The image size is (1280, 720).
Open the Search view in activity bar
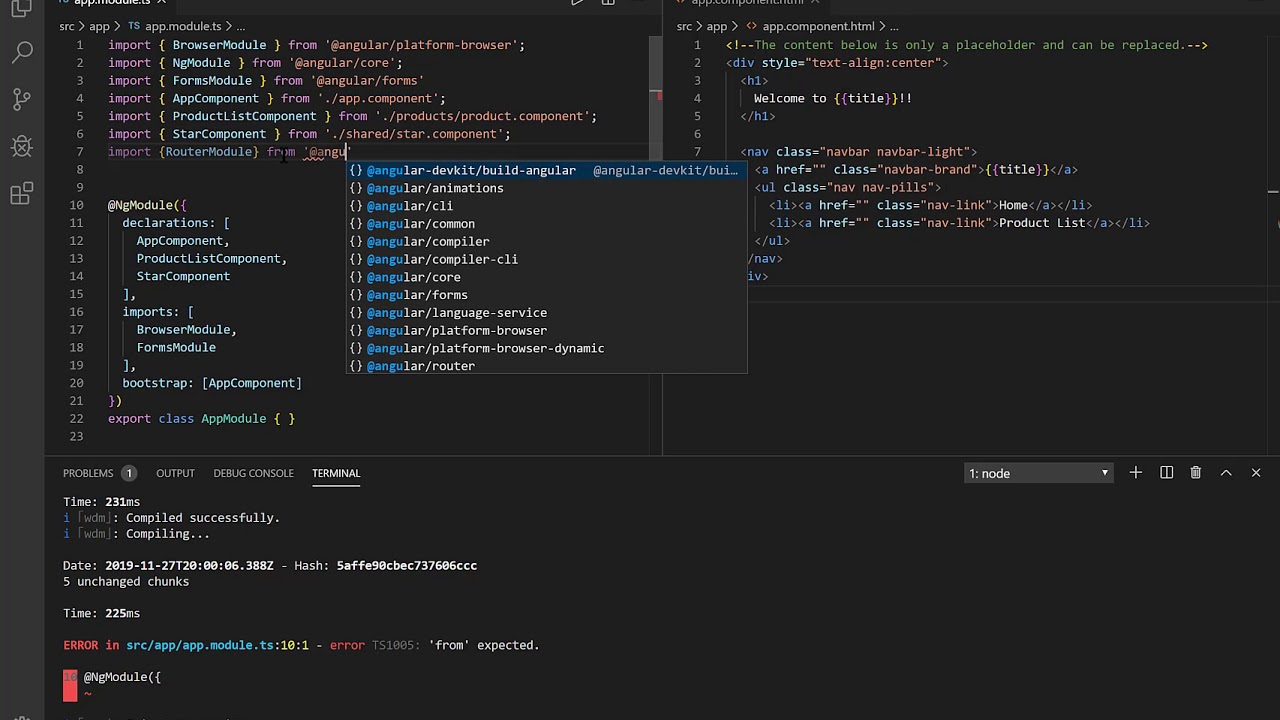pos(22,52)
